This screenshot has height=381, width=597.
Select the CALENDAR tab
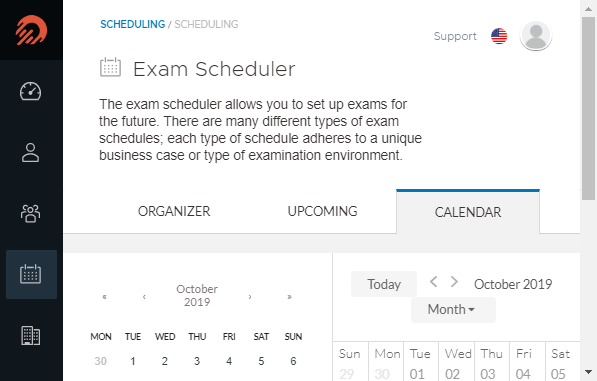[x=468, y=212]
